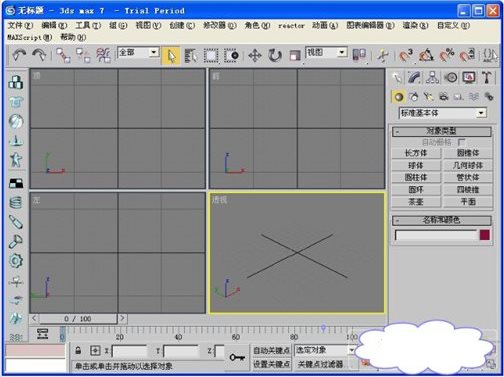Viewport: 504px width, 377px height.
Task: Select the Geometry sphere category
Action: click(398, 97)
